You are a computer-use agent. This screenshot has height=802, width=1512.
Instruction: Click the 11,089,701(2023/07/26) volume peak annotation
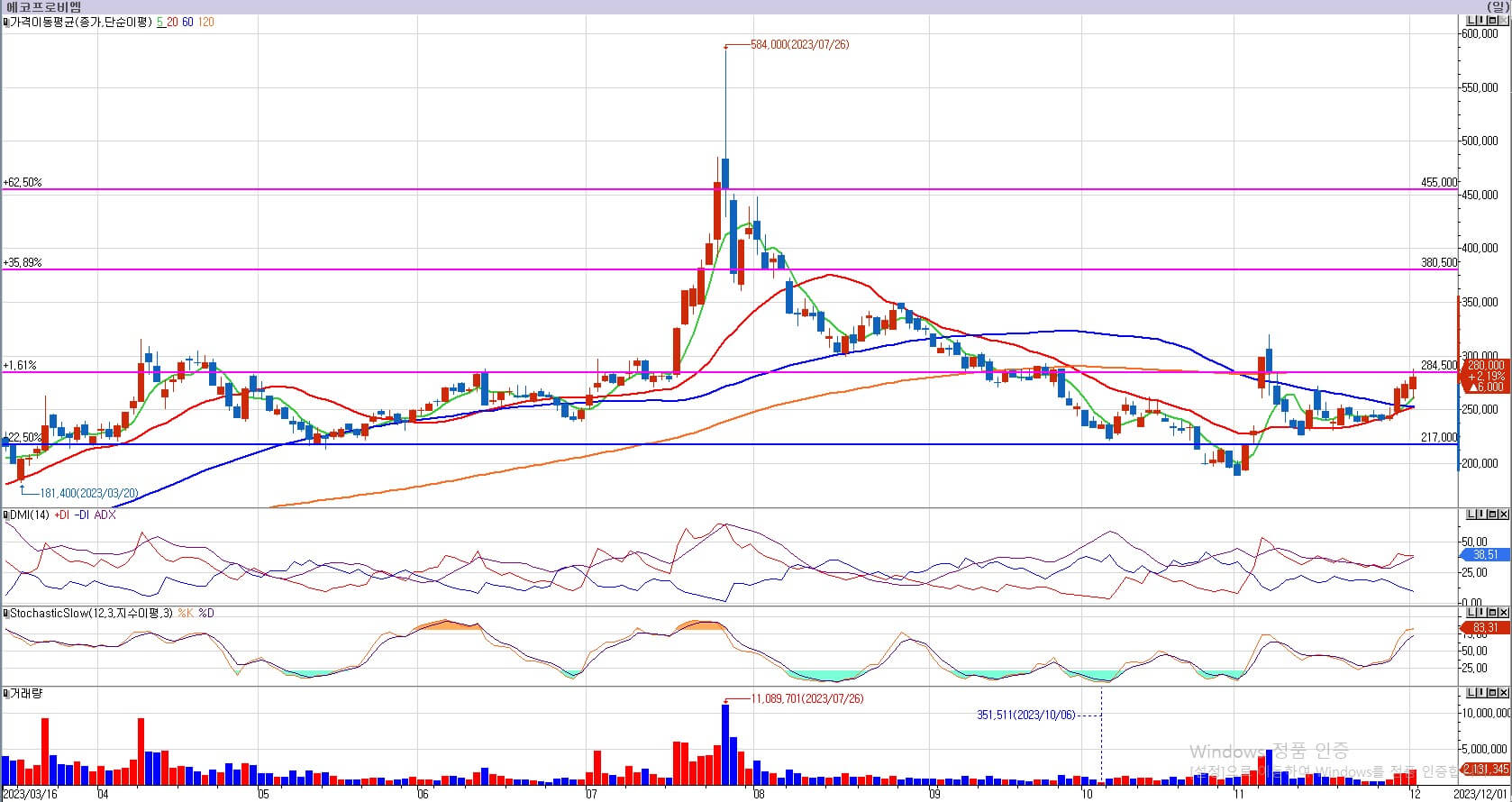pos(806,698)
